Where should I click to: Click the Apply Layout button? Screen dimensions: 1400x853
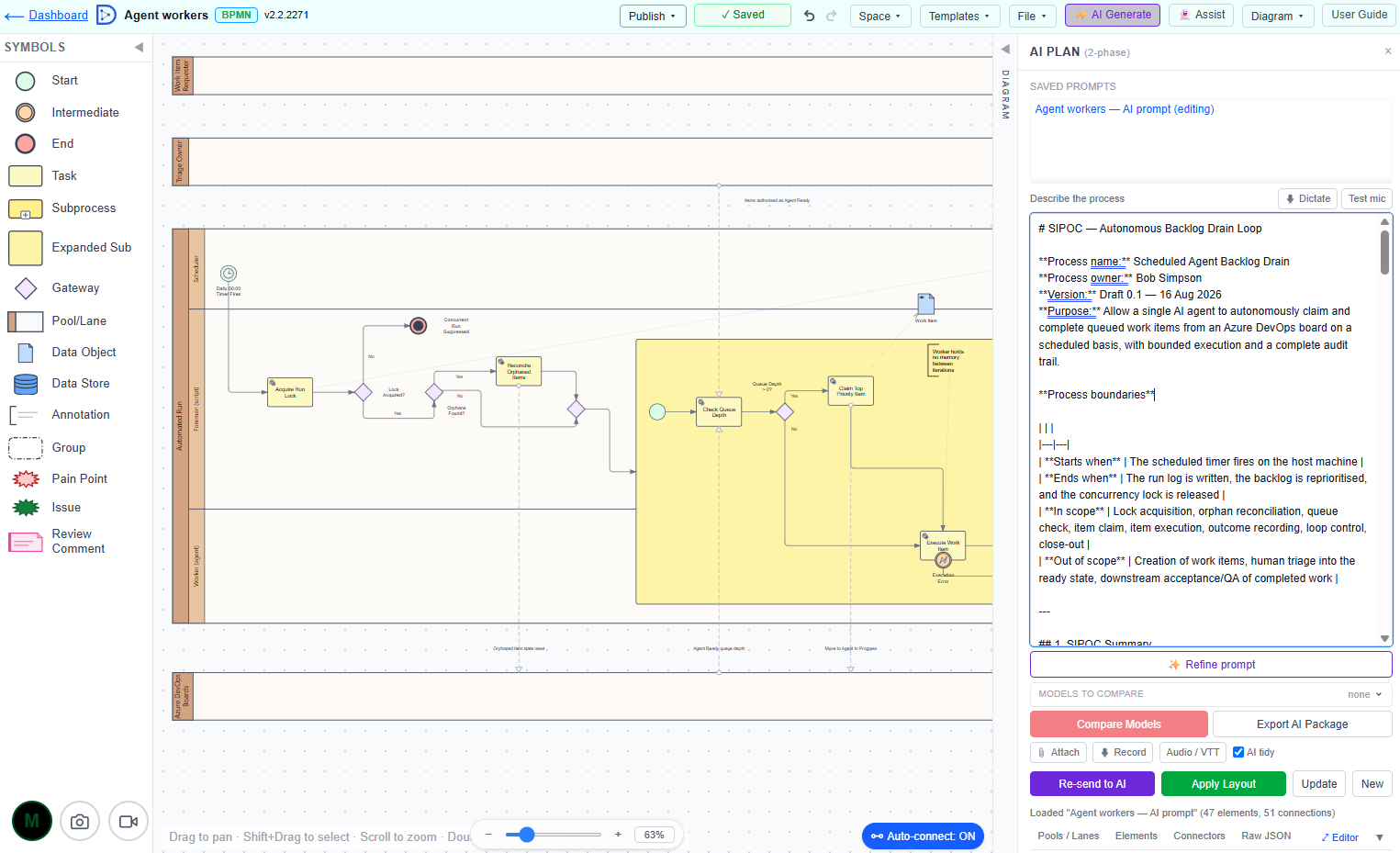(x=1223, y=784)
